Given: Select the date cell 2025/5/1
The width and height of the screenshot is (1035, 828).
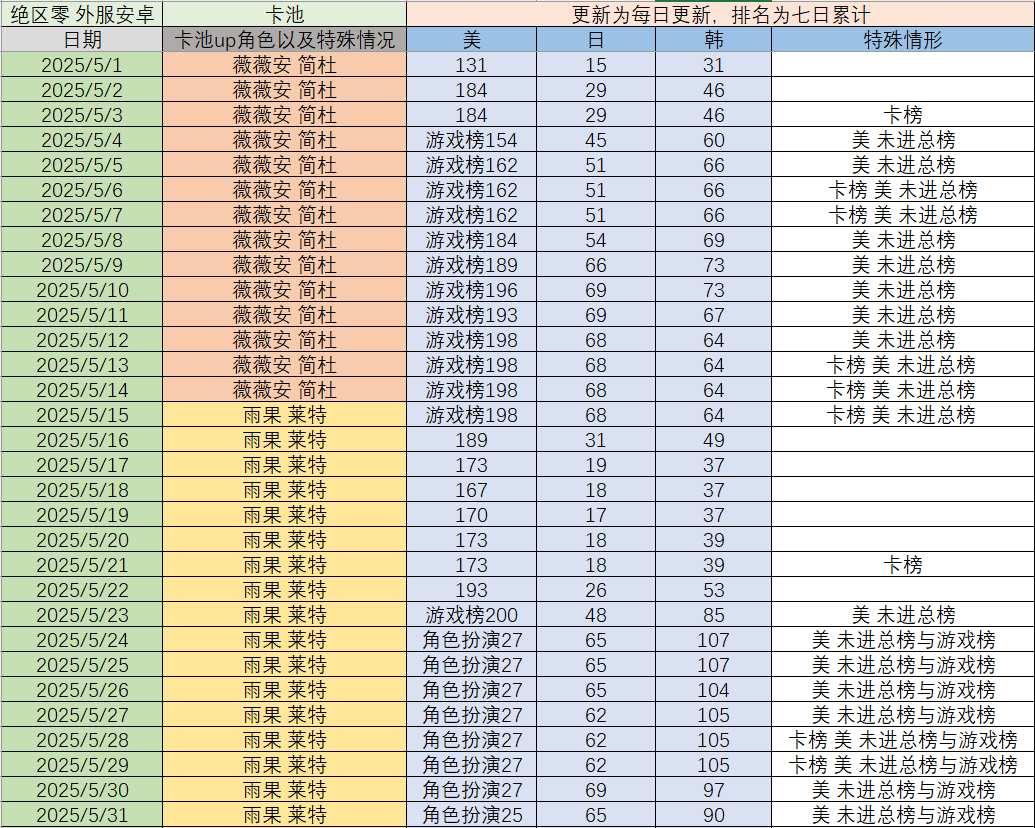Looking at the screenshot, I should pyautogui.click(x=81, y=65).
